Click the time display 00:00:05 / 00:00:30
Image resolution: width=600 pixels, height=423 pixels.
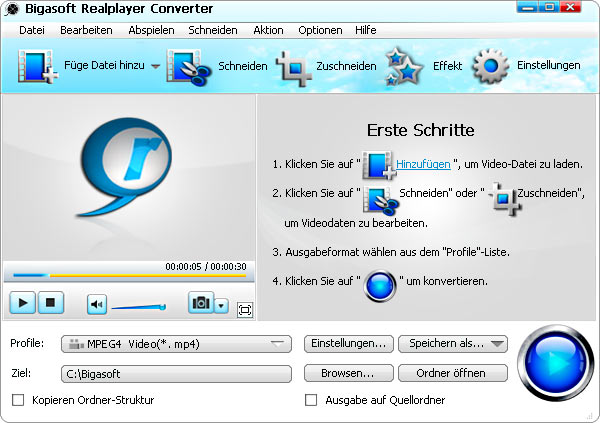point(206,266)
